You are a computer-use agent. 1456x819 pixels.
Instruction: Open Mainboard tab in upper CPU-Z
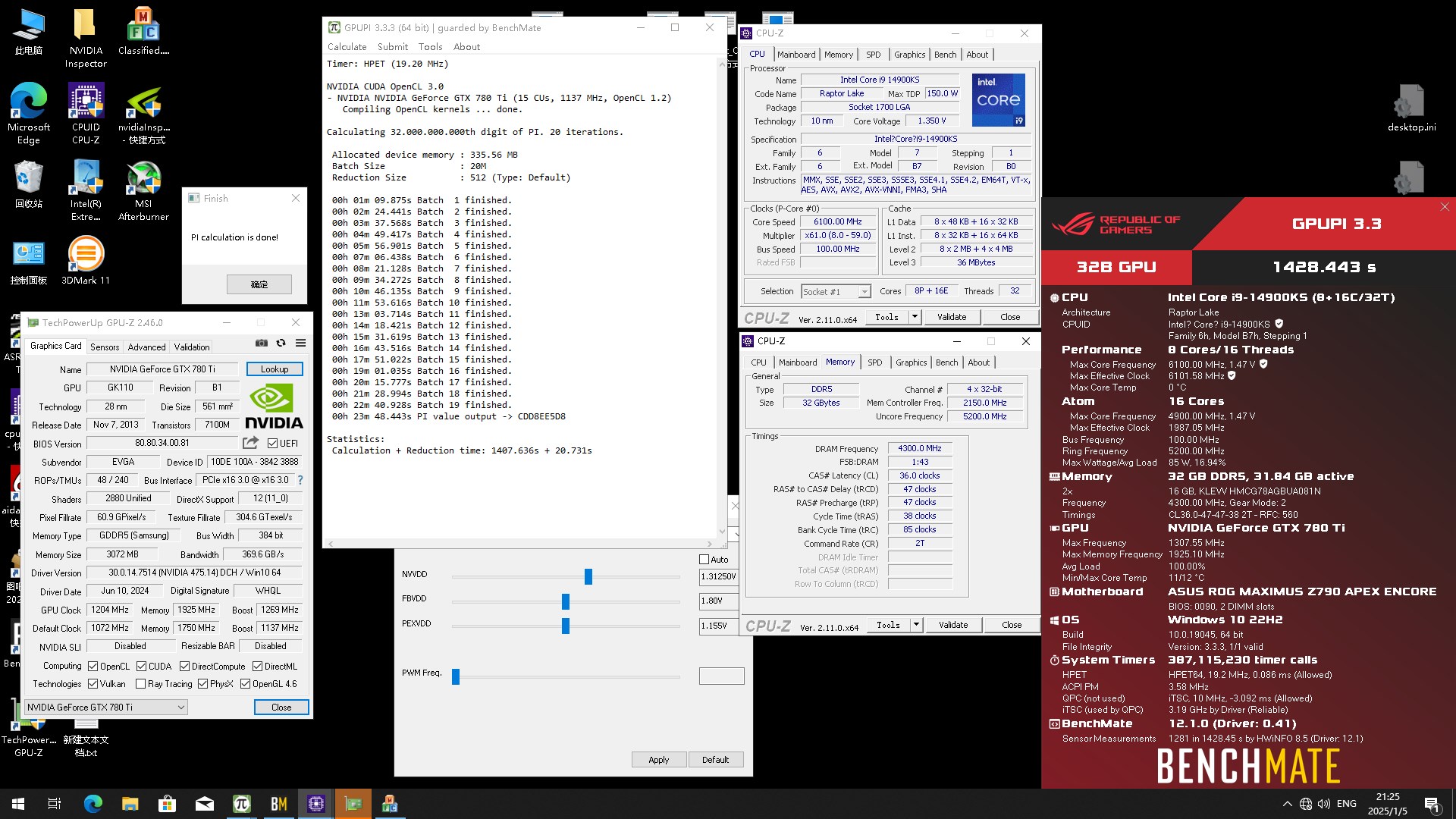click(x=796, y=55)
